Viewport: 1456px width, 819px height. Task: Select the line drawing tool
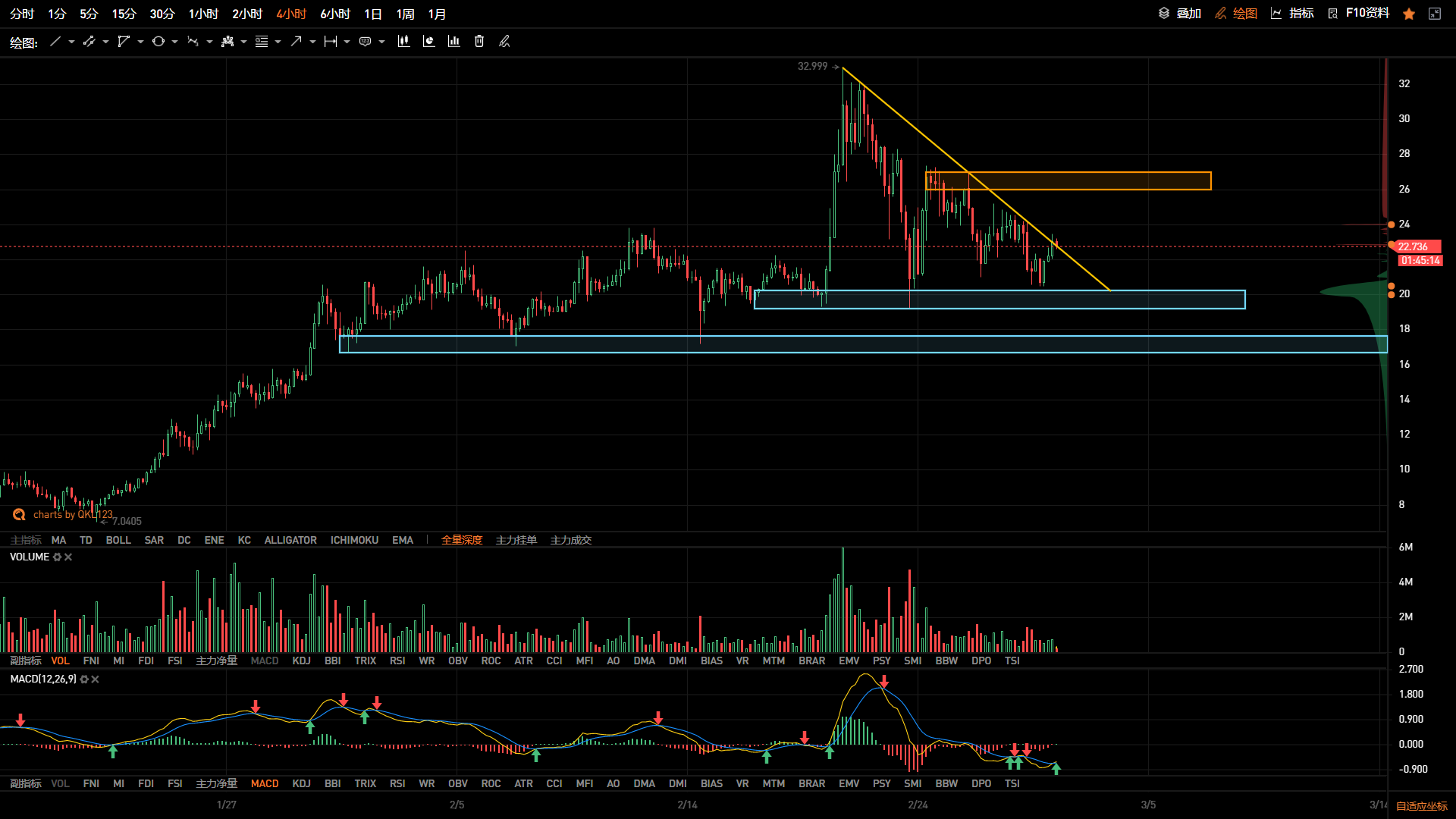(x=55, y=42)
